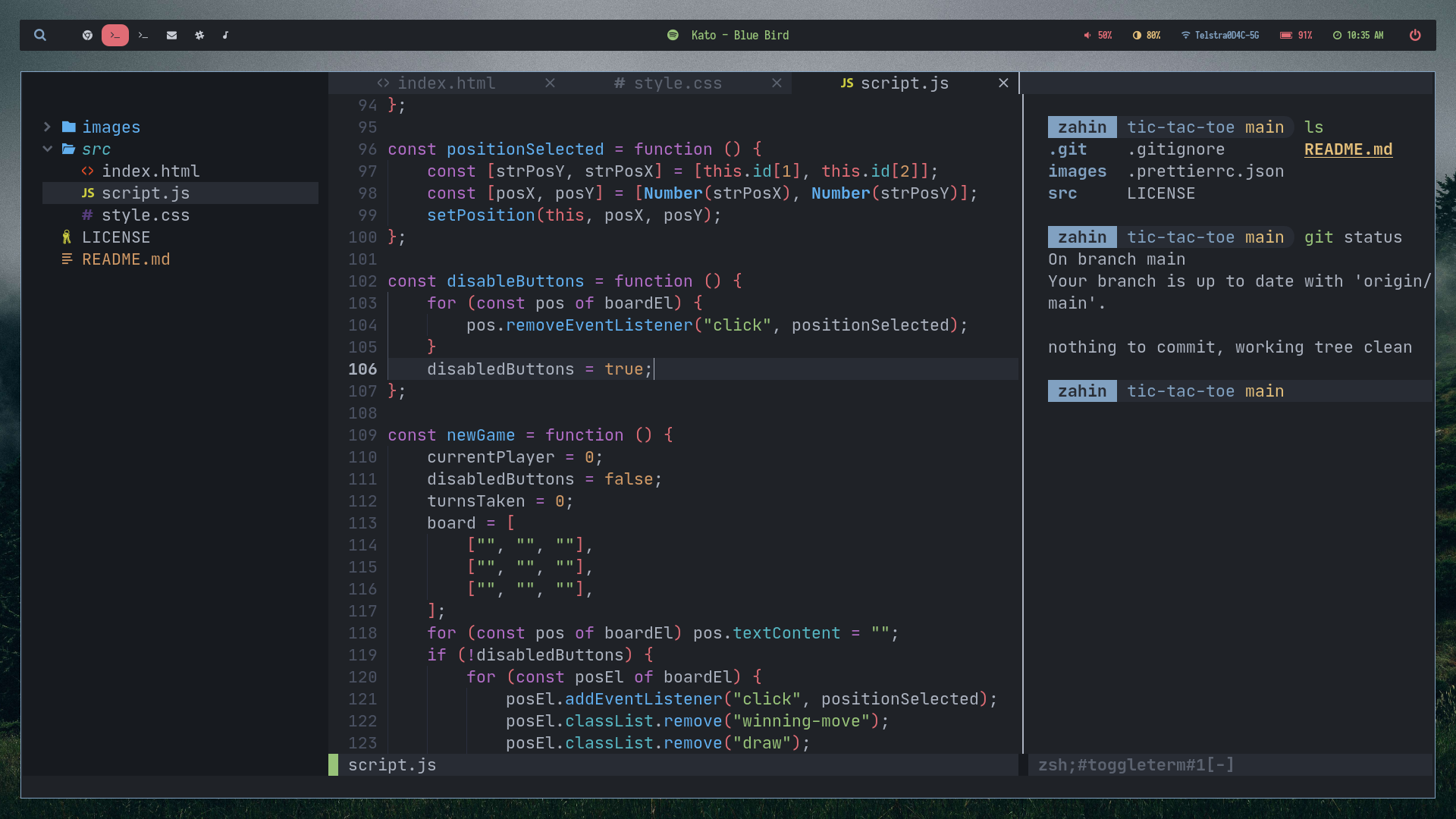Screen dimensions: 1456x819
Task: Select the script.js tab
Action: click(x=905, y=83)
